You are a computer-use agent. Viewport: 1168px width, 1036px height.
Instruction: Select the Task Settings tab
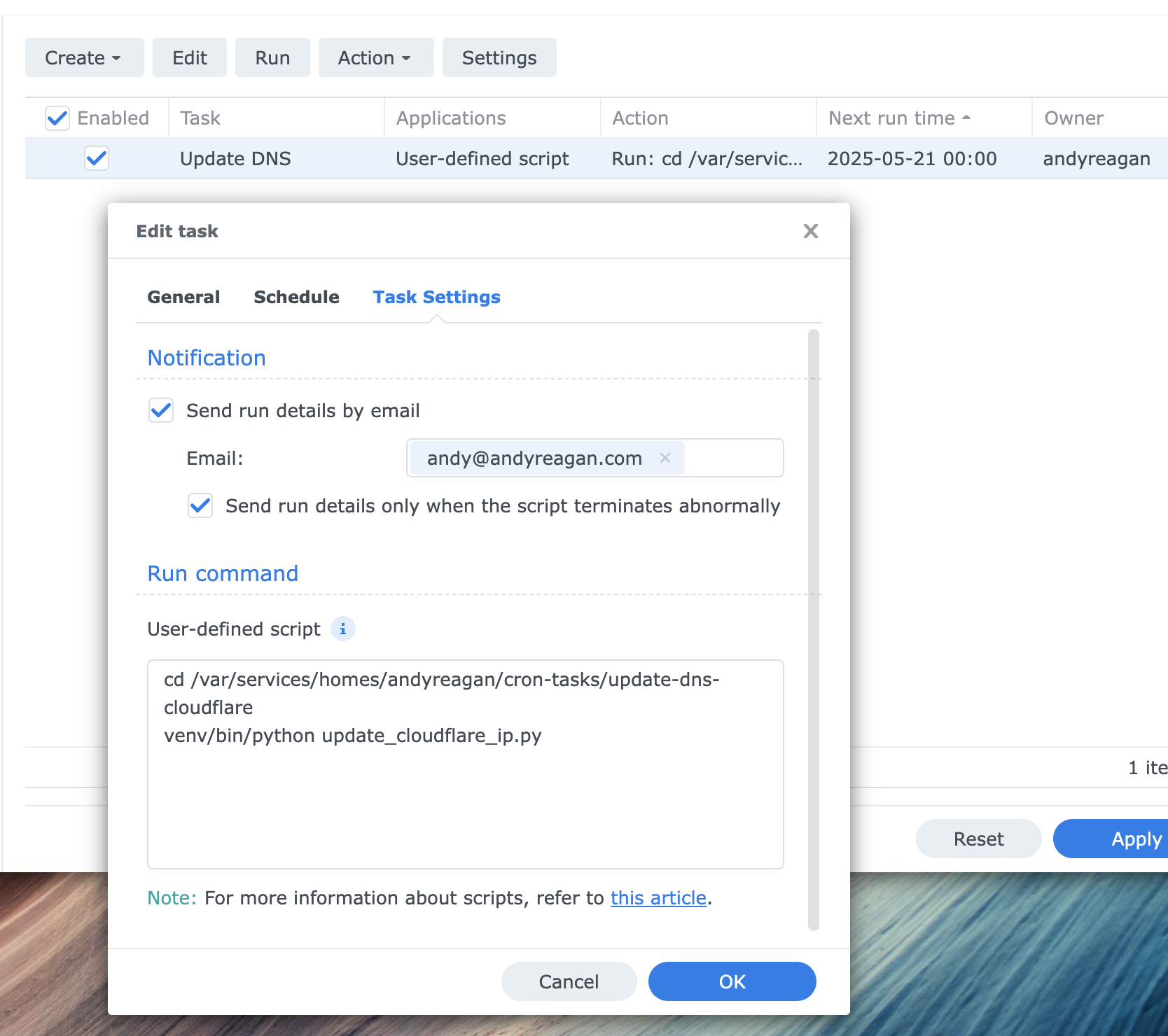[x=436, y=297]
